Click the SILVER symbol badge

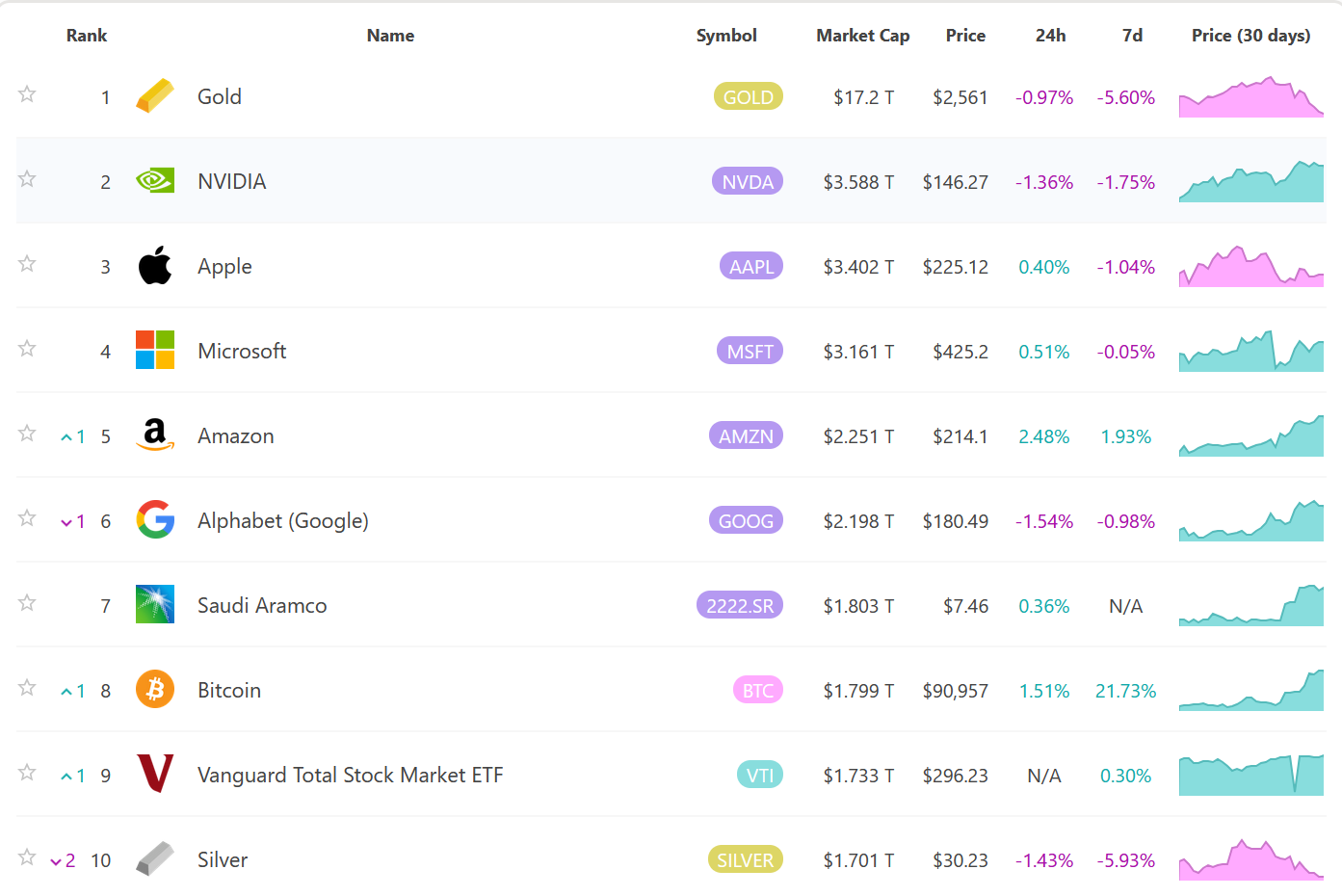[x=746, y=859]
